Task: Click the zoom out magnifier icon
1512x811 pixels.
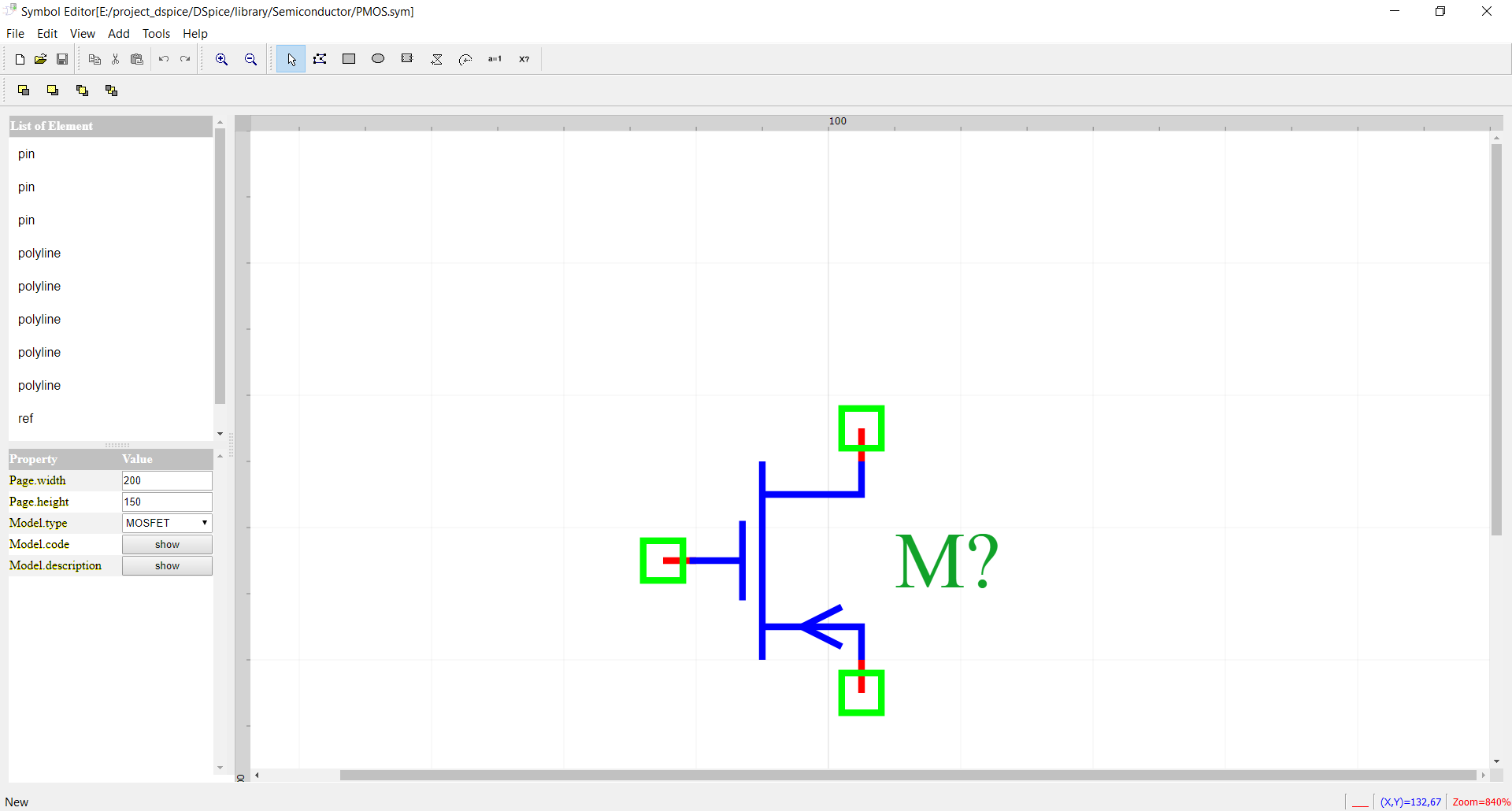Action: point(250,59)
